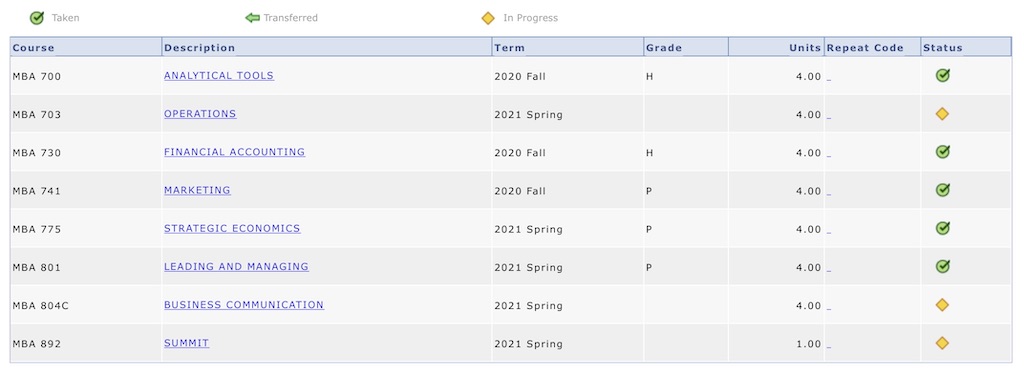Click the In Progress diamond for MBA 703
This screenshot has width=1024, height=376.
pos(942,114)
